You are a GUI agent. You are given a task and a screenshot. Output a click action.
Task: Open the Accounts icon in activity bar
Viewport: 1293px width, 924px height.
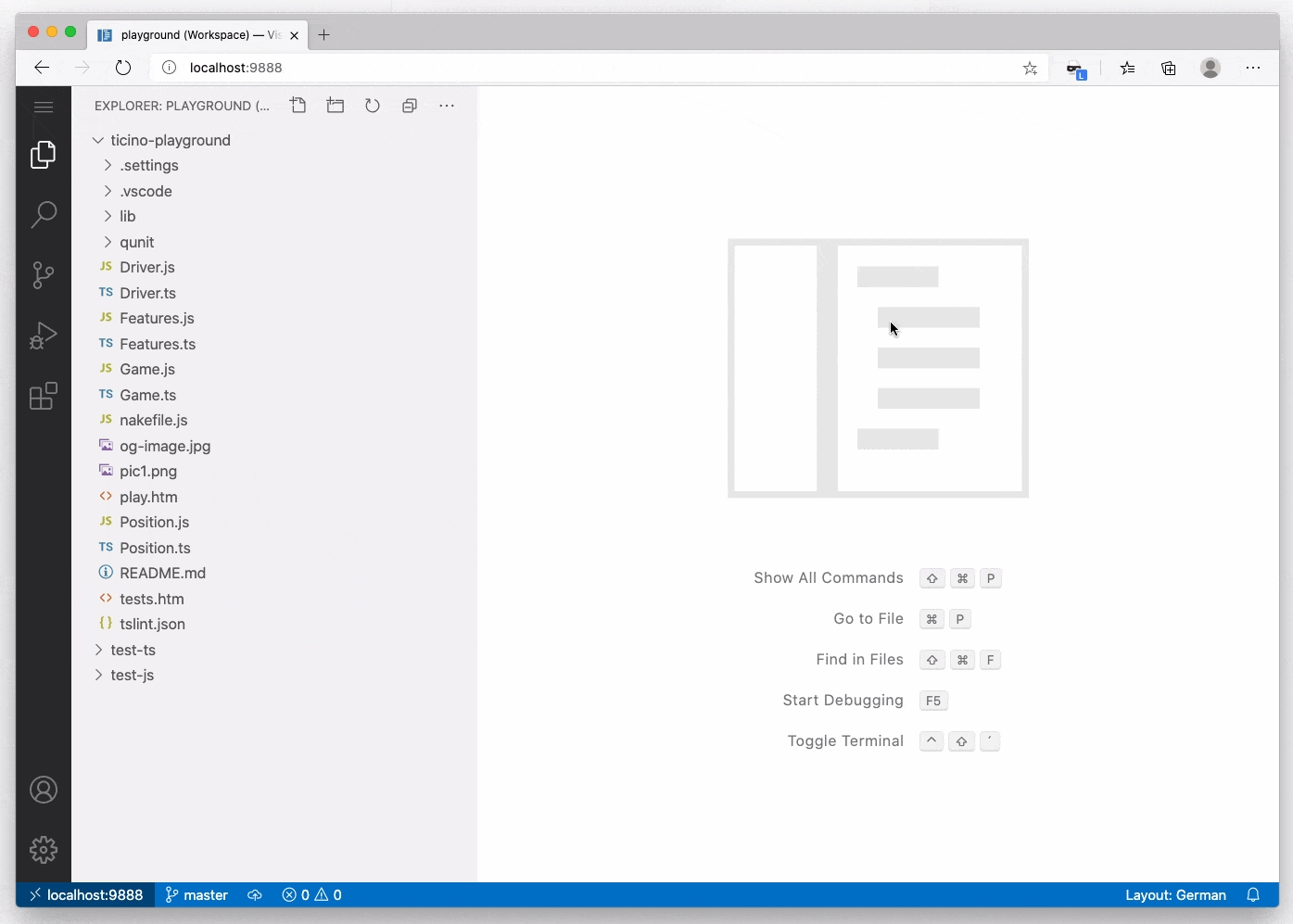[x=43, y=790]
